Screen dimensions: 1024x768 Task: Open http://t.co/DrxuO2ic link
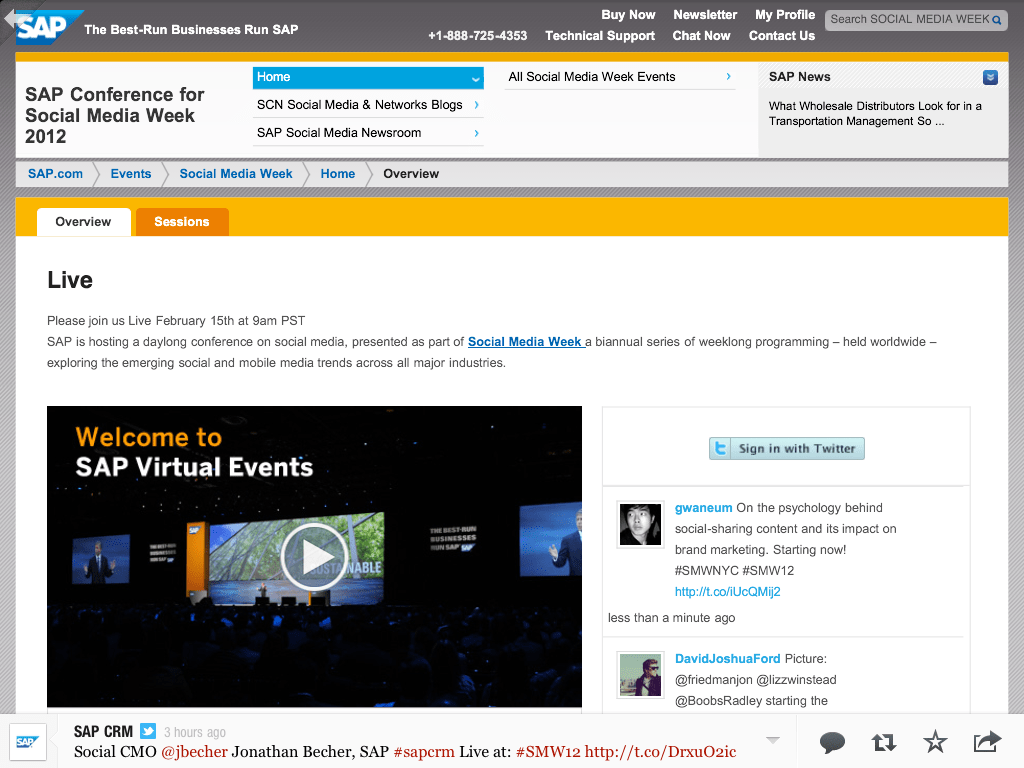660,752
